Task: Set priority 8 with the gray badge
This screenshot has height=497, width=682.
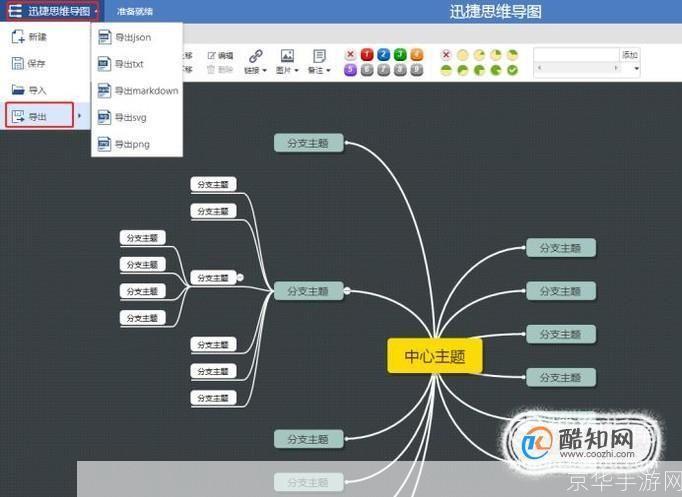Action: pos(400,70)
